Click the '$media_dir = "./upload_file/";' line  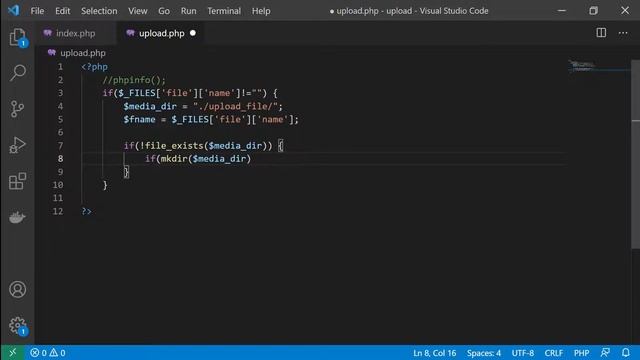pos(203,107)
